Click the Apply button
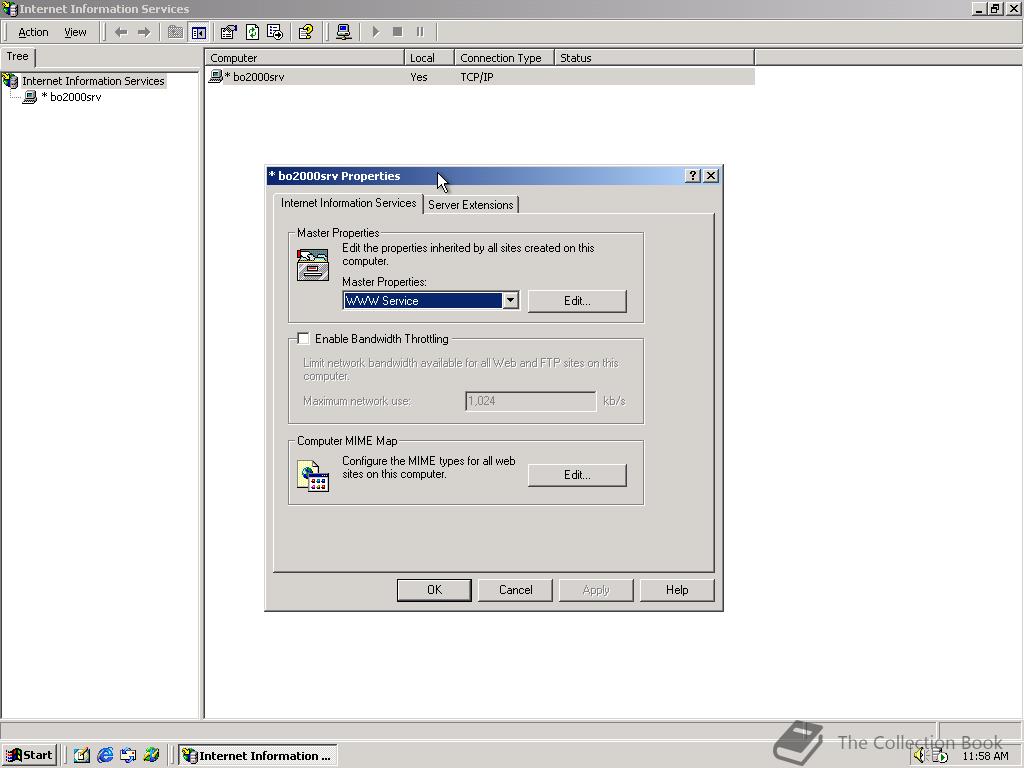Image resolution: width=1024 pixels, height=768 pixels. click(596, 590)
